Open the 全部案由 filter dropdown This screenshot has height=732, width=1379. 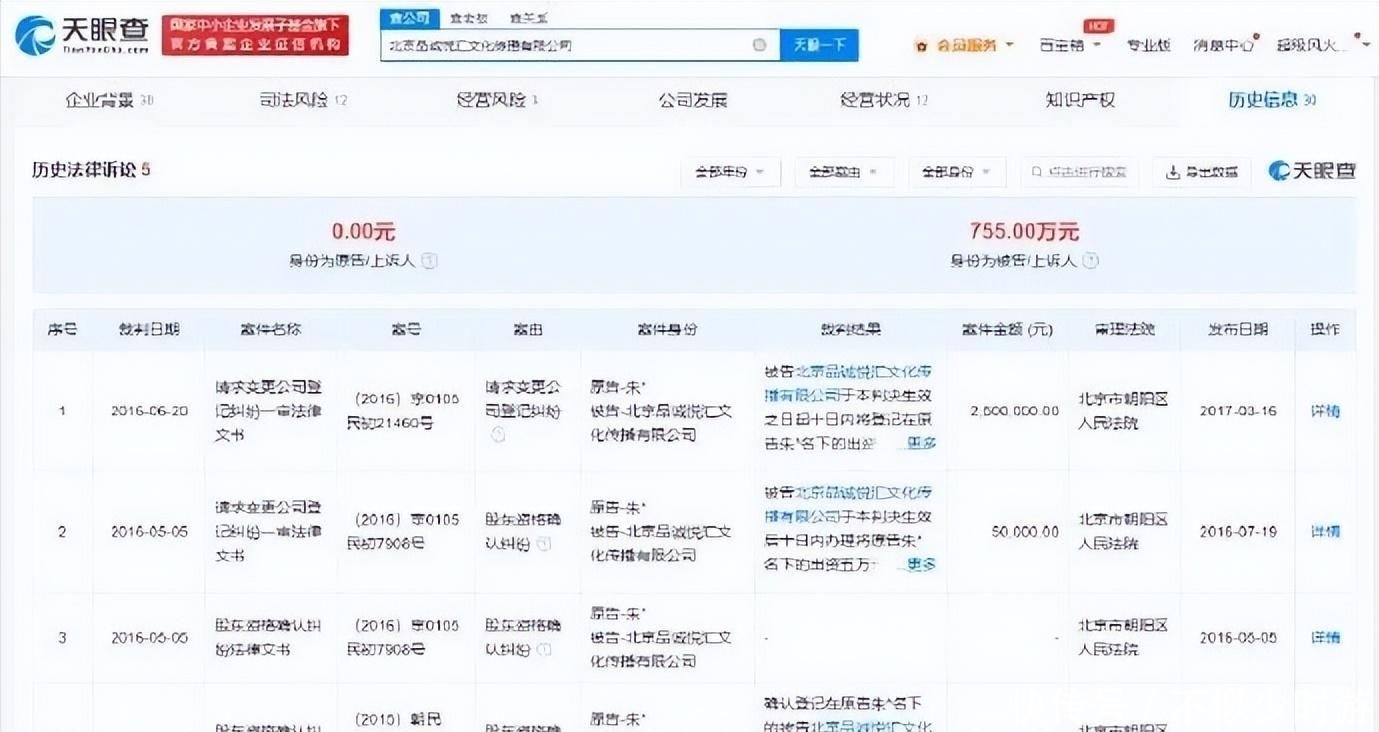click(843, 172)
